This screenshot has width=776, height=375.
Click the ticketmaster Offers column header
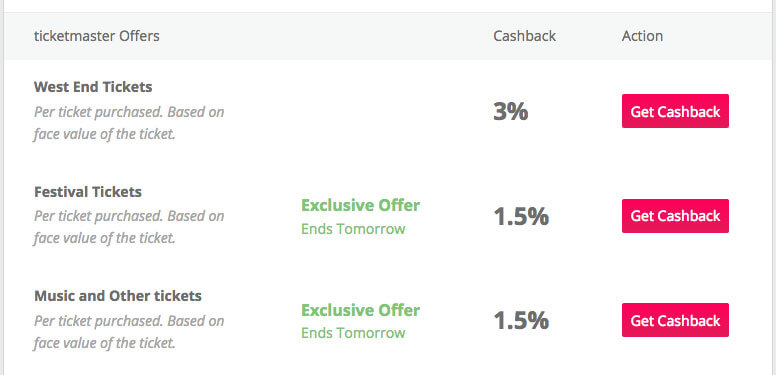(x=97, y=36)
